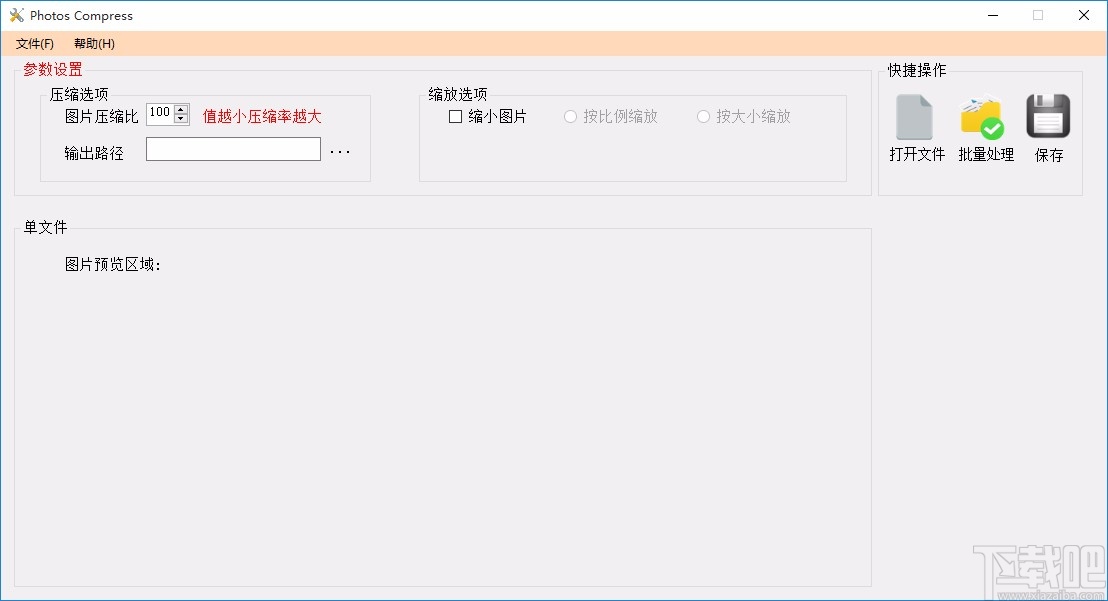Screen dimensions: 1108x601
Task: Select the 按比例缩放 radio button
Action: point(570,116)
